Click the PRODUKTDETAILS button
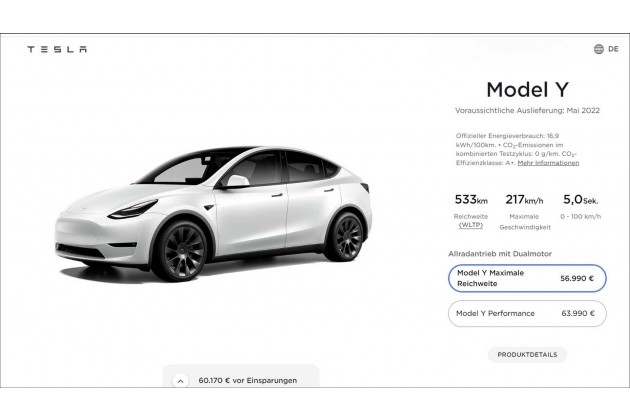This screenshot has width=630, height=420. (x=527, y=355)
